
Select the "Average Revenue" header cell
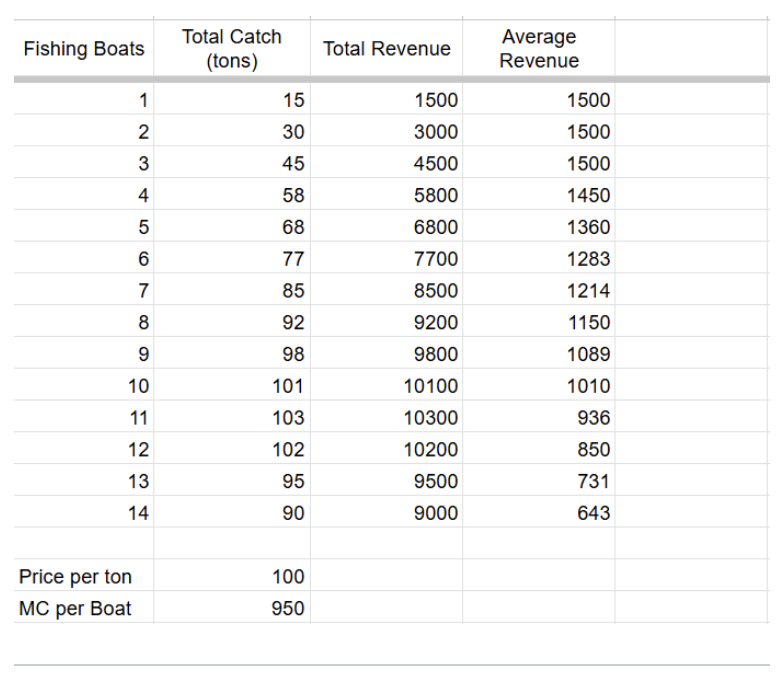pyautogui.click(x=539, y=48)
